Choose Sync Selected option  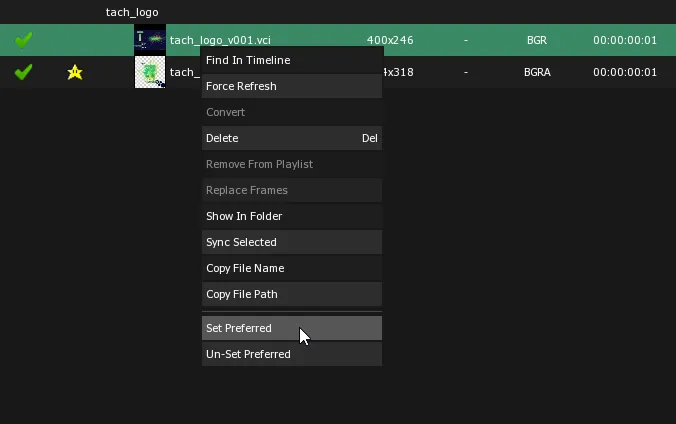(x=292, y=242)
